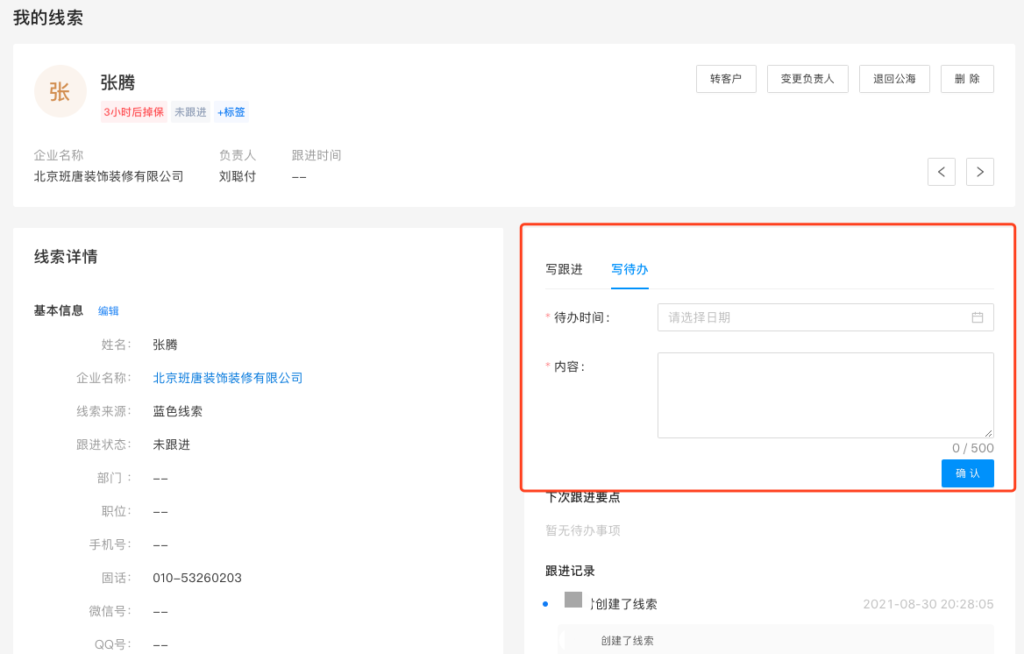Image resolution: width=1024 pixels, height=654 pixels.
Task: Click the gray avatar in 跟进记录
Action: pyautogui.click(x=573, y=600)
